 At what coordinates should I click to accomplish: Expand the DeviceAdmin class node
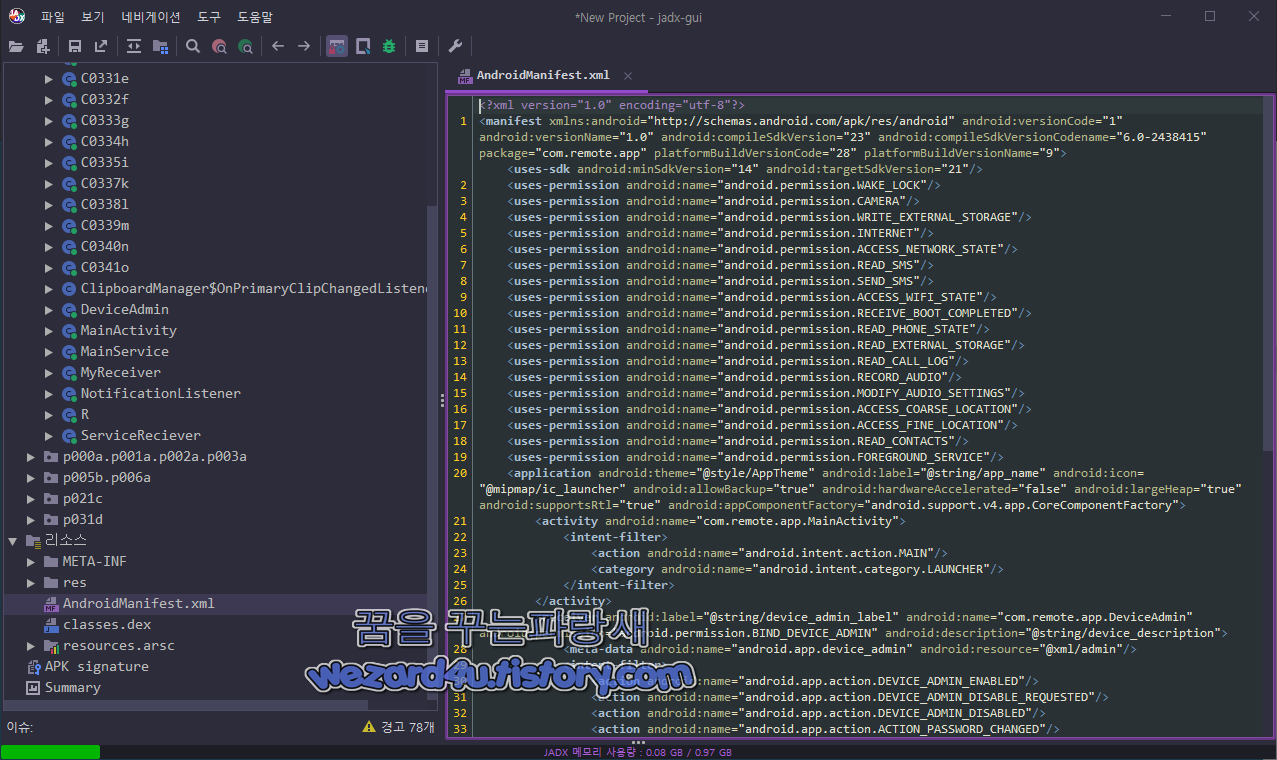pos(49,309)
